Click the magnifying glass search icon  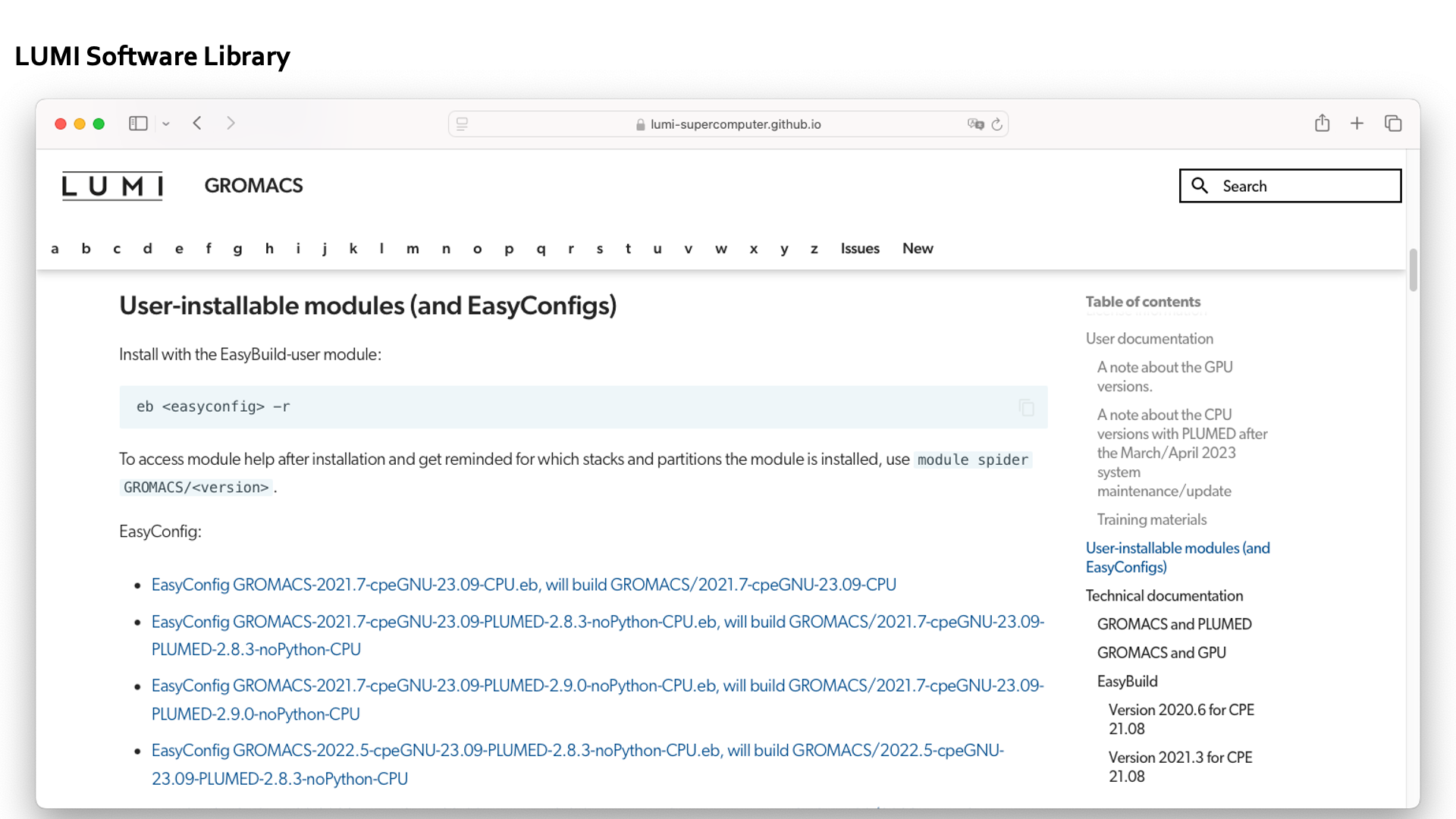click(x=1200, y=186)
